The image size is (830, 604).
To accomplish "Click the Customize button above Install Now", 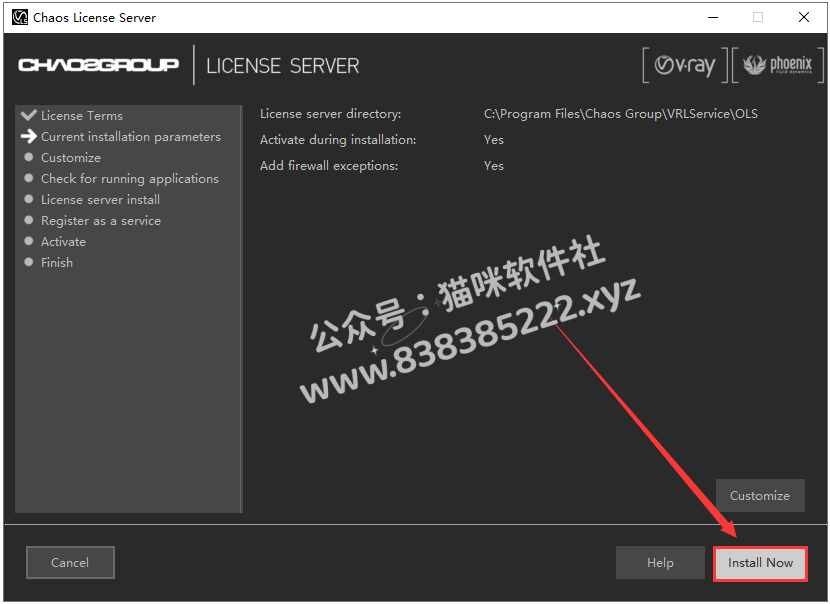I will tap(760, 495).
